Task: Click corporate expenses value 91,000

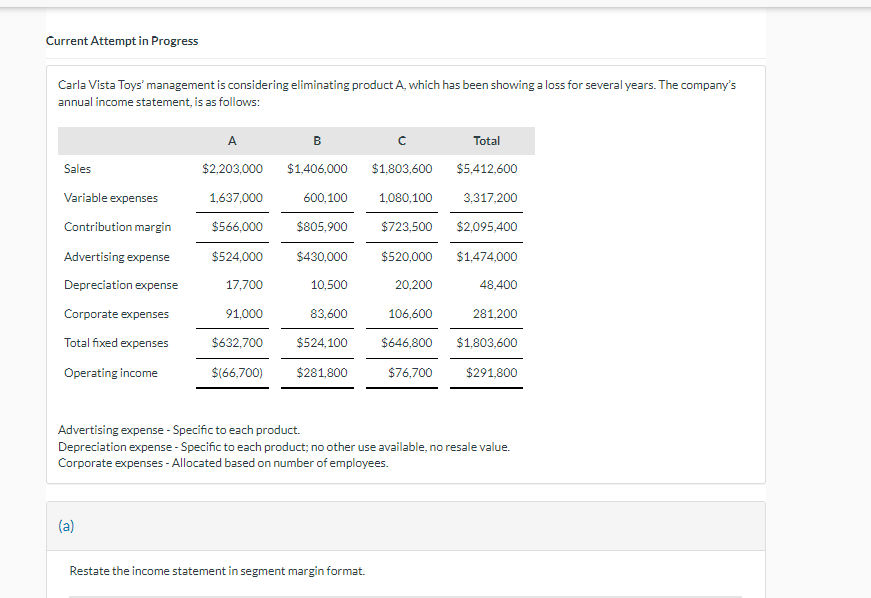Action: (244, 314)
